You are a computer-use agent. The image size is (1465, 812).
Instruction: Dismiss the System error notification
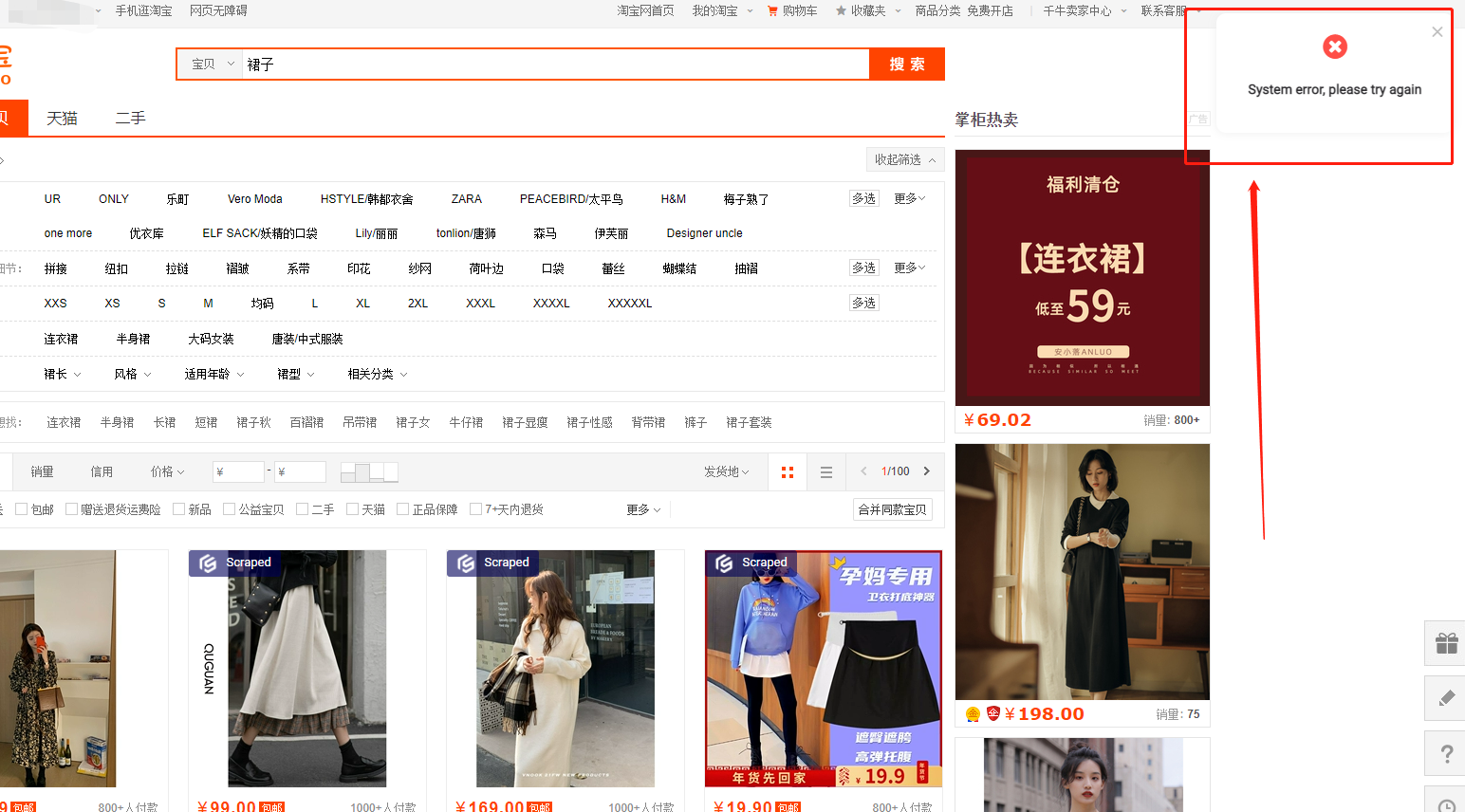tap(1437, 32)
